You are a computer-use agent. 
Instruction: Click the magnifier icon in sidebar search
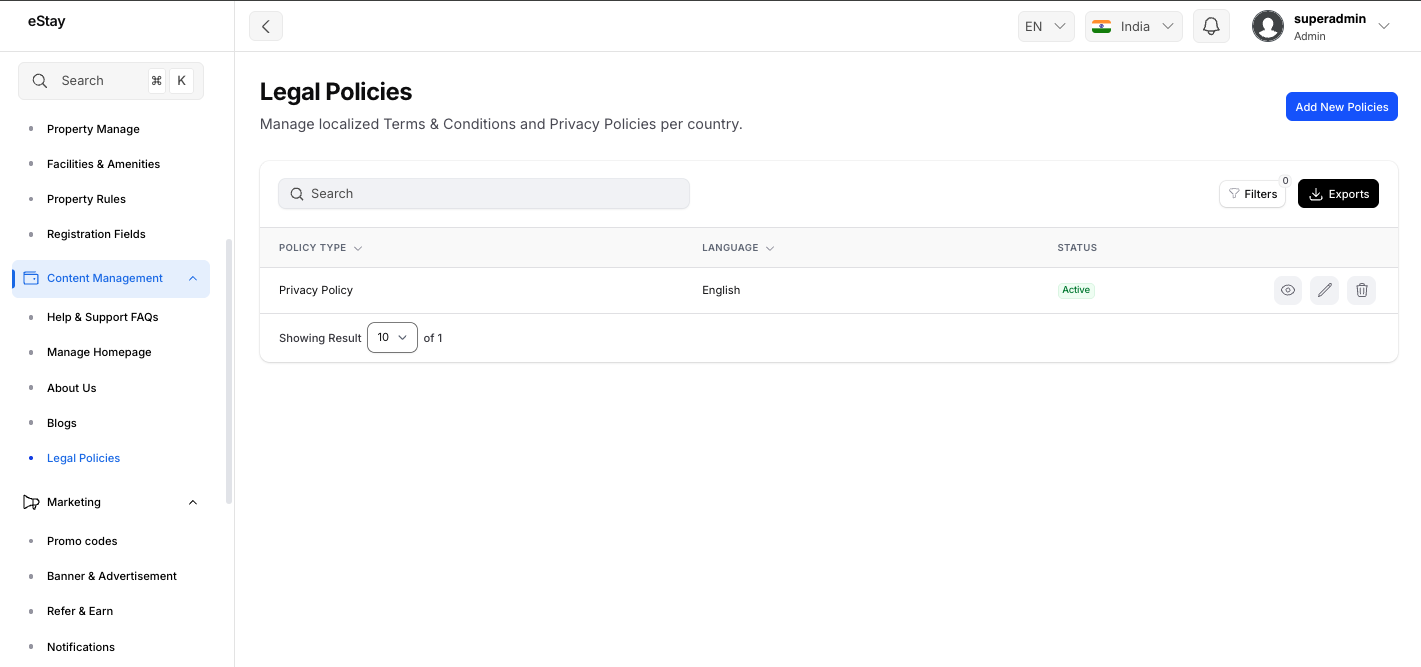coord(40,81)
